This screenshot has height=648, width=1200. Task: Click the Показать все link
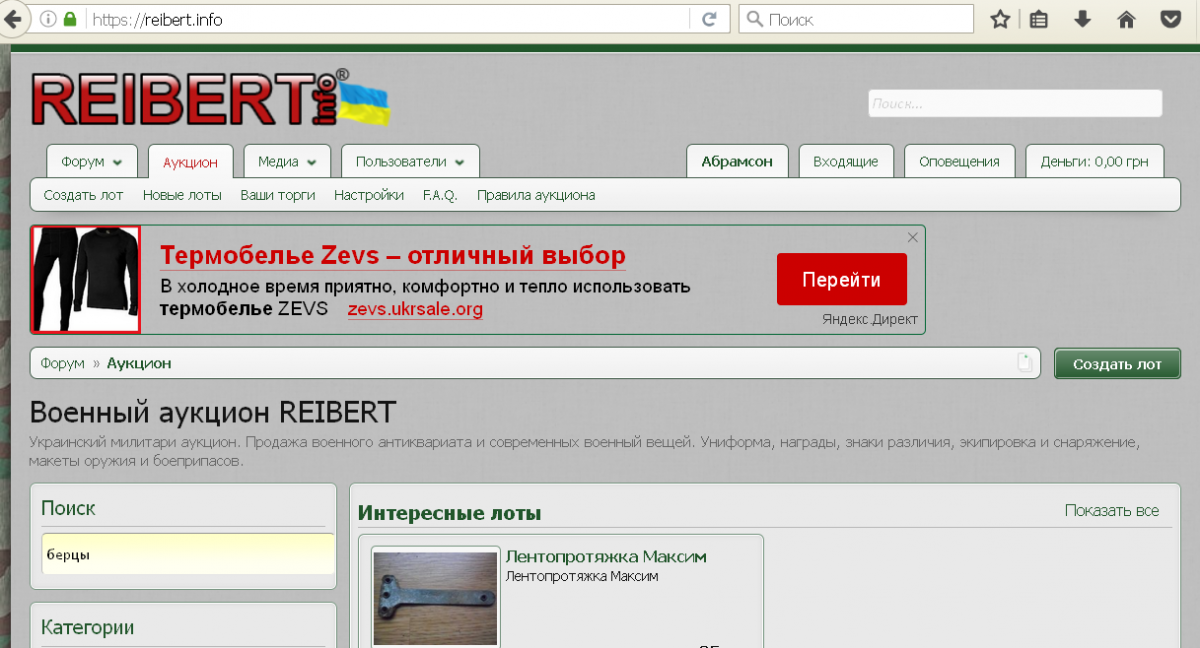(1111, 511)
